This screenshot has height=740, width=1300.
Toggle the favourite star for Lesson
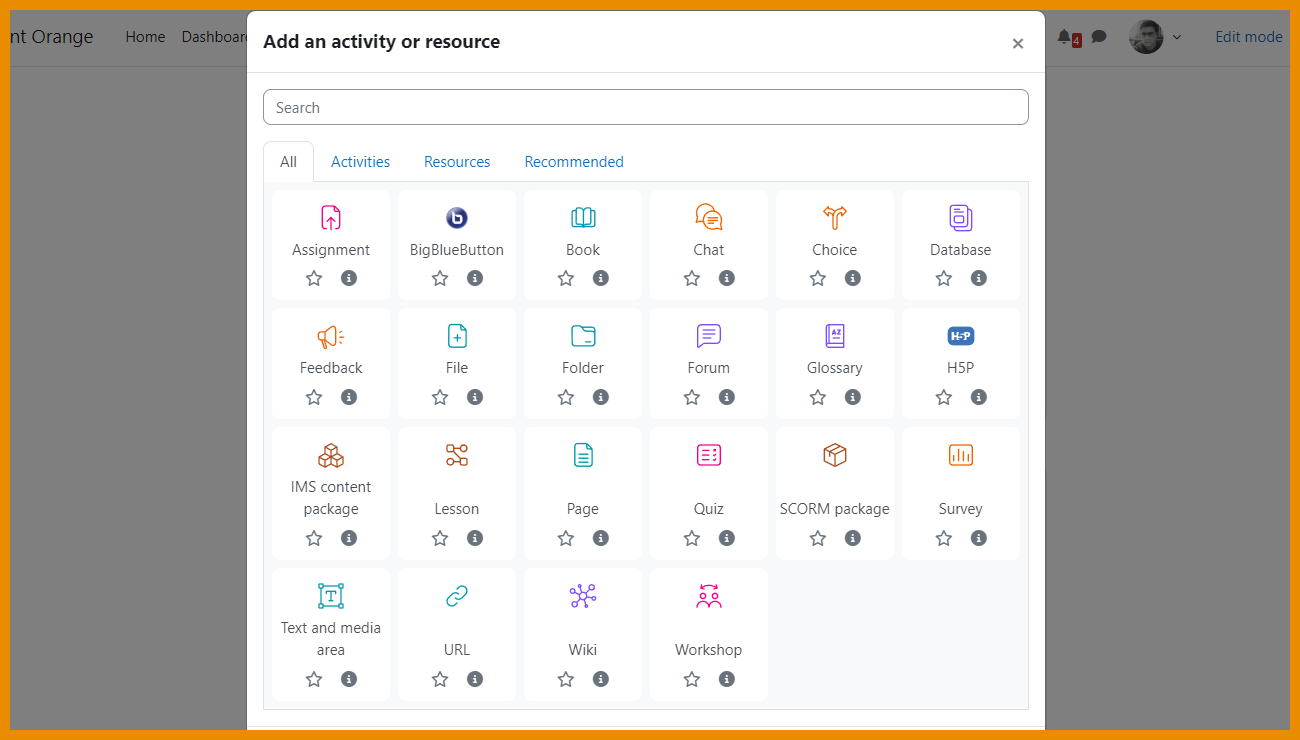pos(440,538)
